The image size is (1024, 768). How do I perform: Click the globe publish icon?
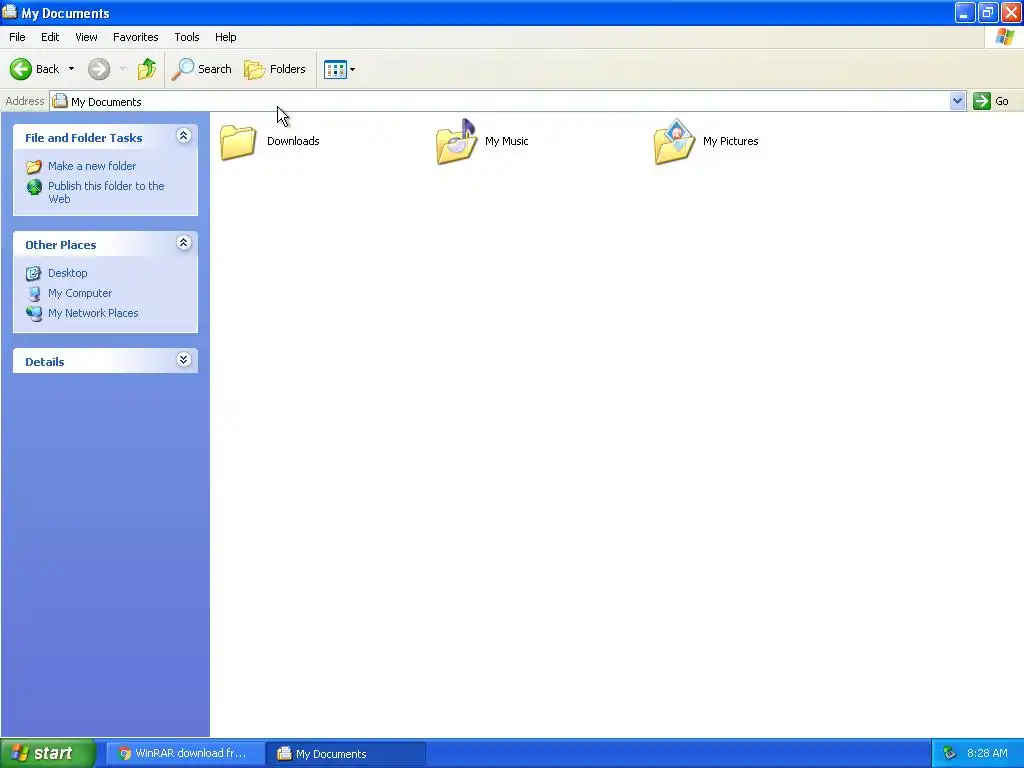tap(34, 187)
